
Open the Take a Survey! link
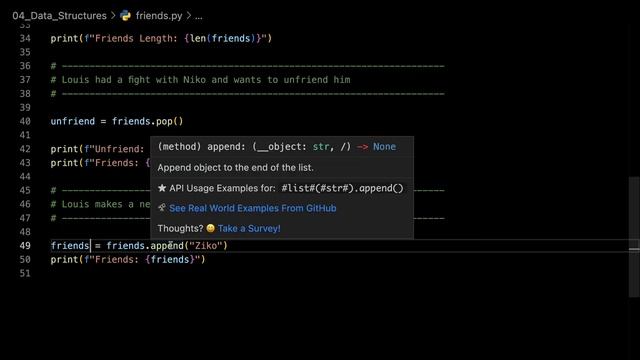[249, 229]
